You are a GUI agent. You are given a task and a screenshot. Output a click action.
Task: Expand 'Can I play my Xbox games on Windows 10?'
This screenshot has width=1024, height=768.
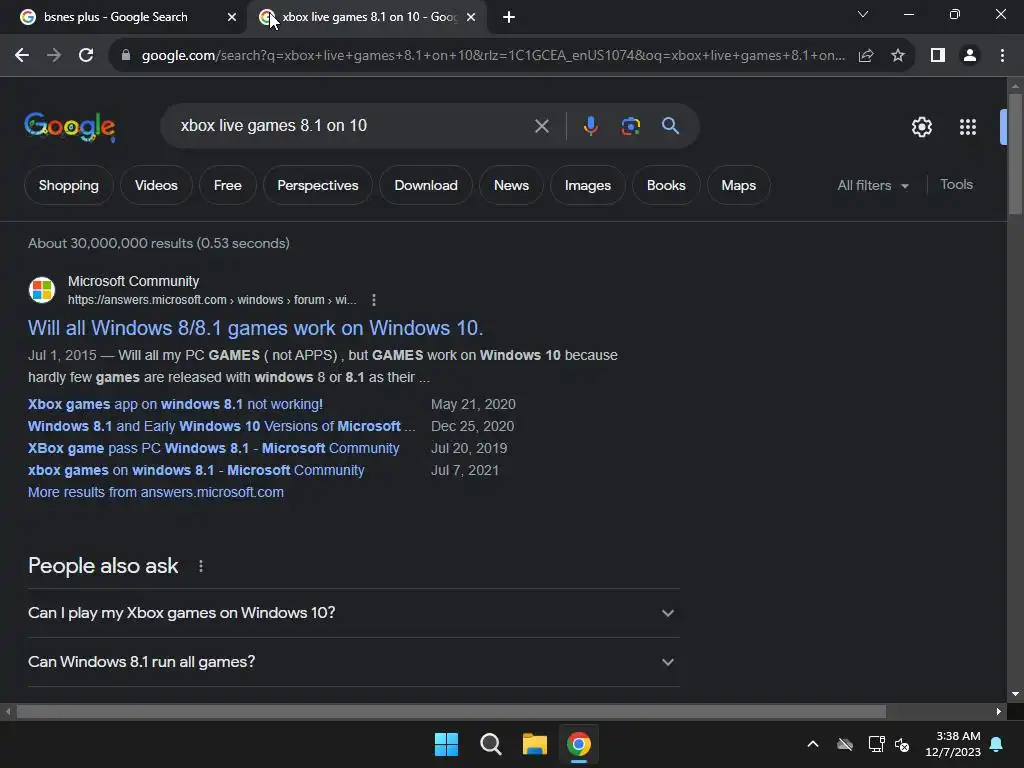click(x=354, y=613)
